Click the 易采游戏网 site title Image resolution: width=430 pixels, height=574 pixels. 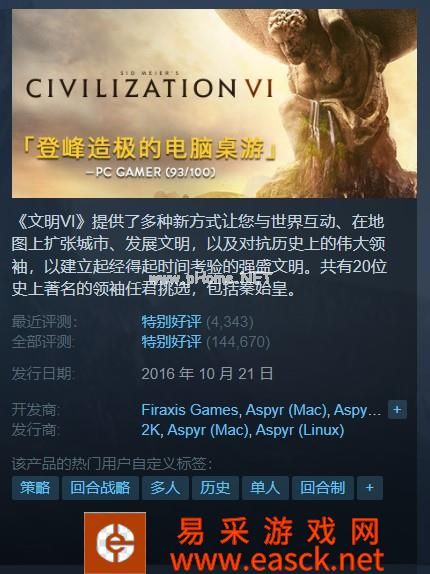click(278, 532)
